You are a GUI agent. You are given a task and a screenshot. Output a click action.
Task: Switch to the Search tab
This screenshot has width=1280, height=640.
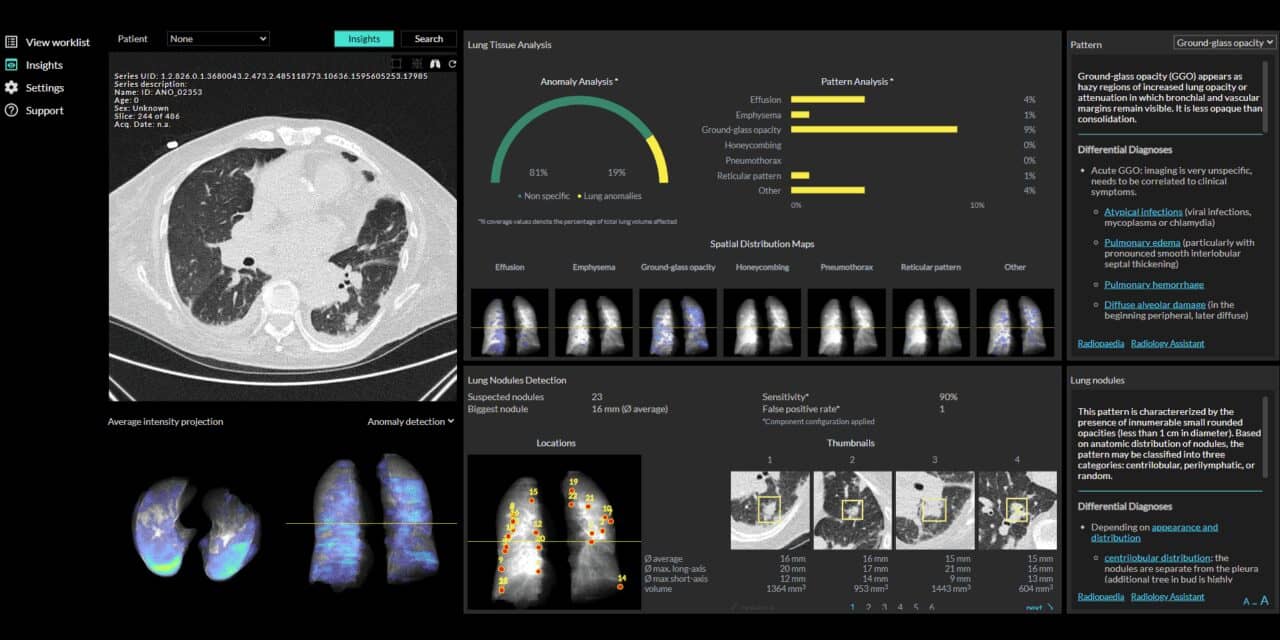pyautogui.click(x=428, y=39)
